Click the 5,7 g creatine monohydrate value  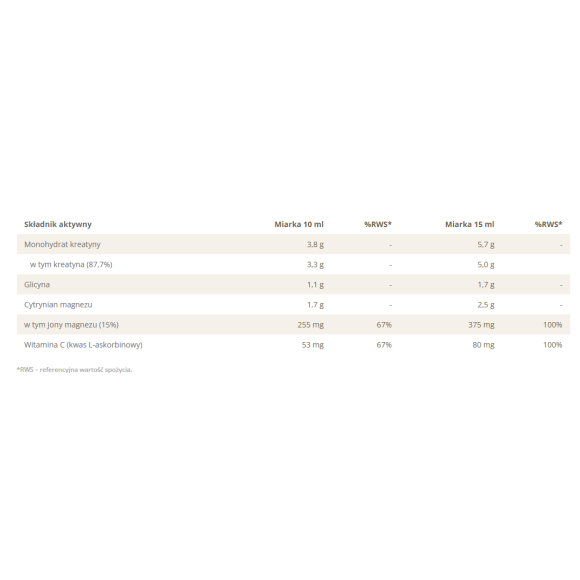pos(486,245)
